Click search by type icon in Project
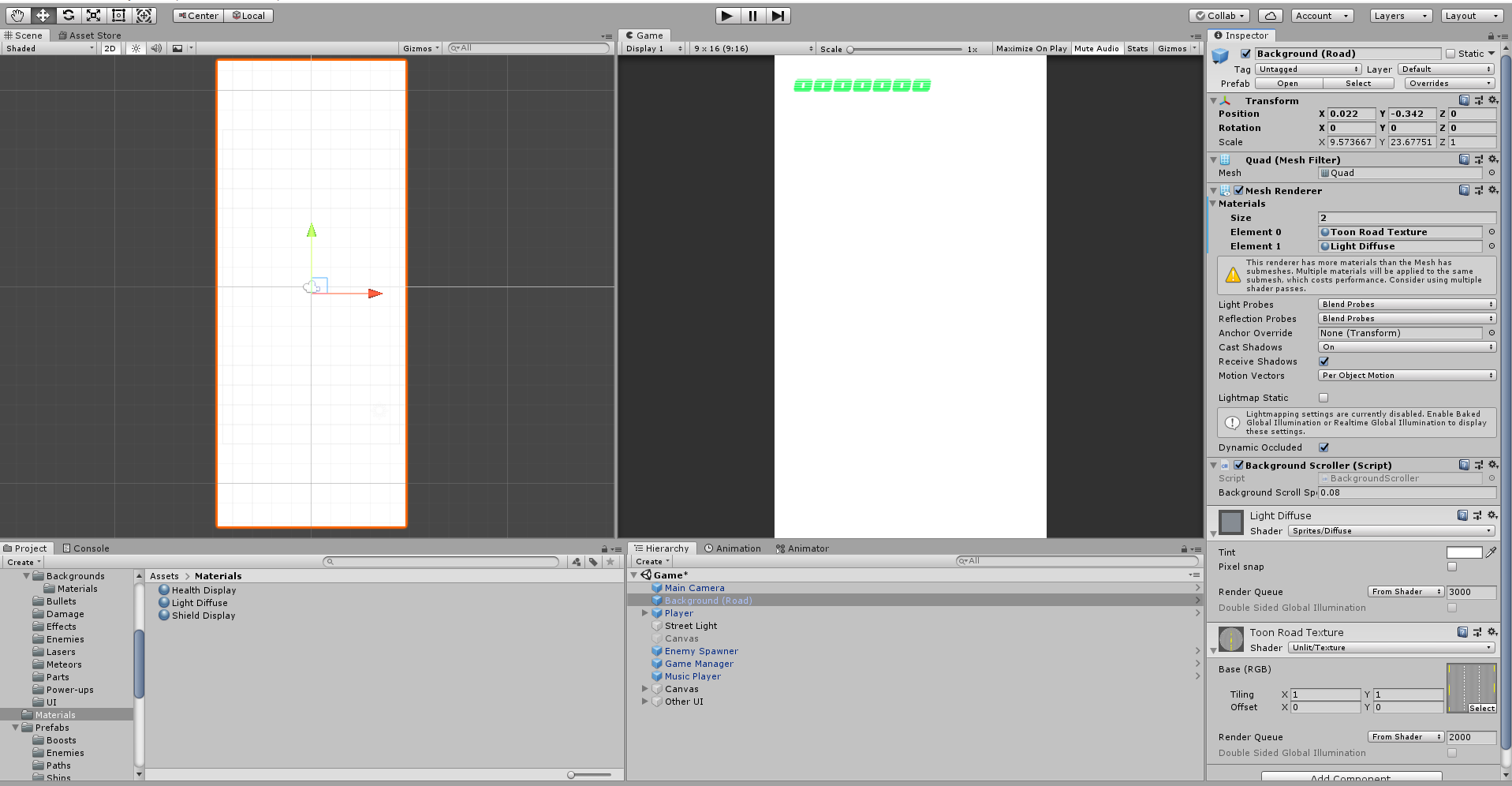Image resolution: width=1512 pixels, height=786 pixels. point(577,562)
